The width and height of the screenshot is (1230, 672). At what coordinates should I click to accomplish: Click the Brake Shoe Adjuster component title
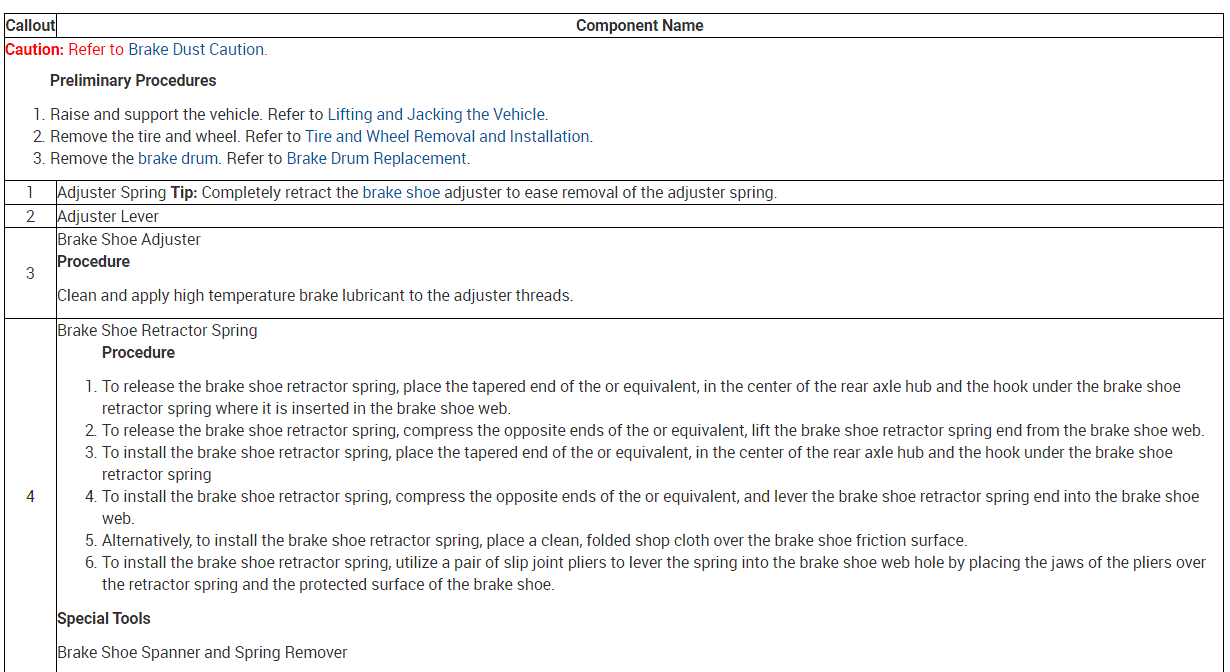pyautogui.click(x=129, y=239)
